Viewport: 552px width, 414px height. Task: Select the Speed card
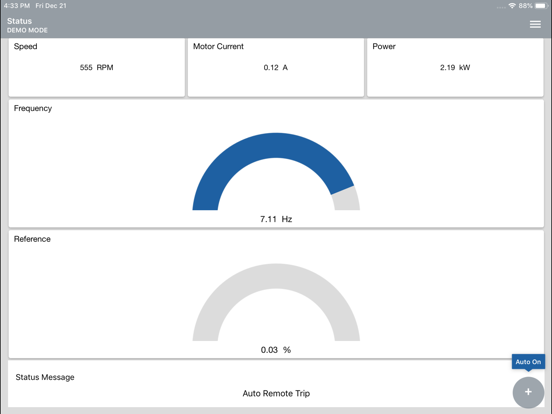point(96,67)
